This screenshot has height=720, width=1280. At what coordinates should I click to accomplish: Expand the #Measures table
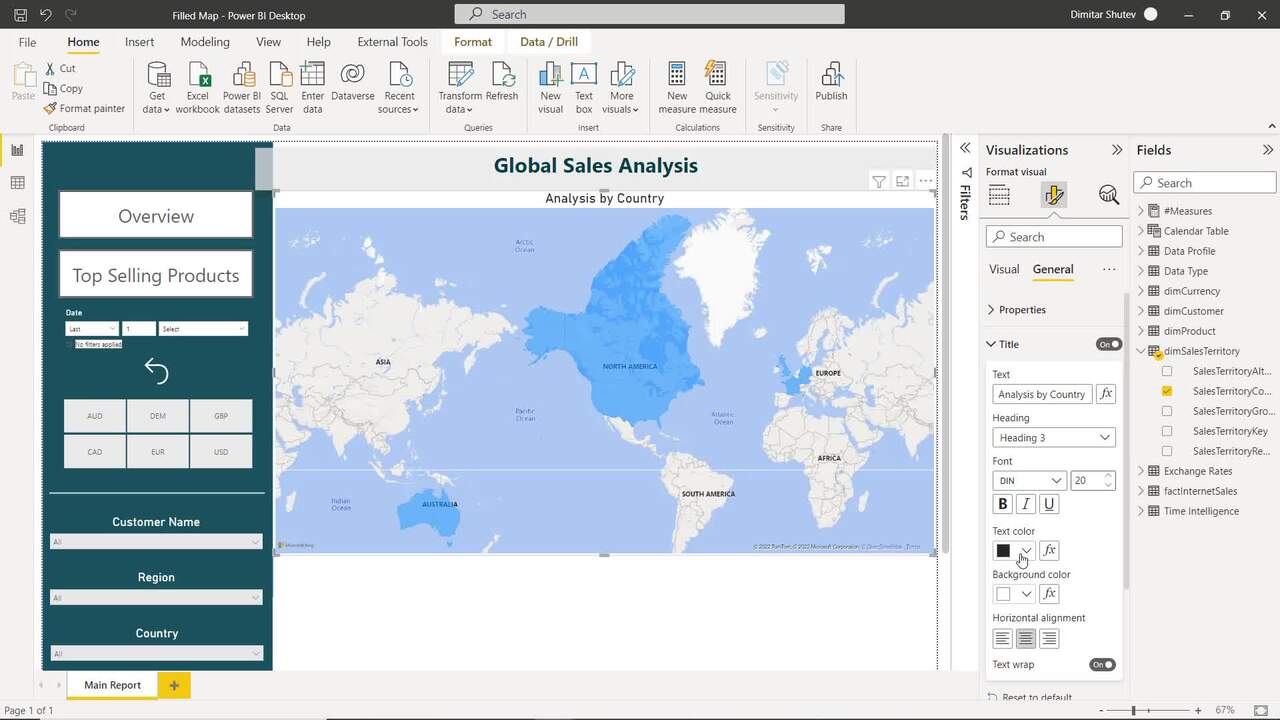(x=1141, y=211)
